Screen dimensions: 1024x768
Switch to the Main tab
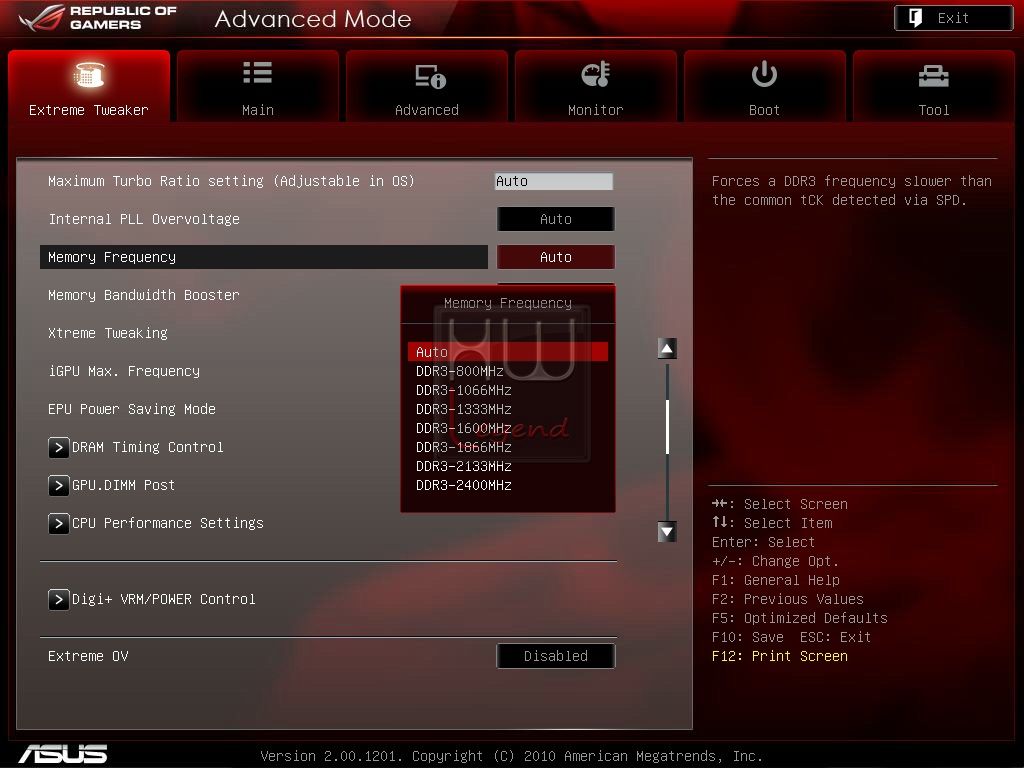[x=257, y=86]
